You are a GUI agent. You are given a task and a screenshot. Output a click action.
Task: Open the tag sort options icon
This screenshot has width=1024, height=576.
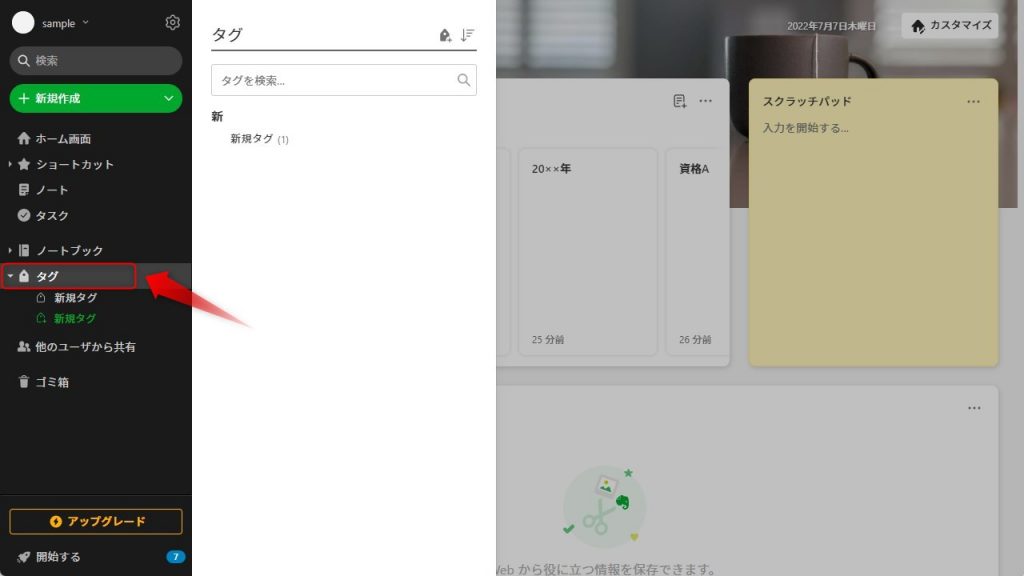467,35
